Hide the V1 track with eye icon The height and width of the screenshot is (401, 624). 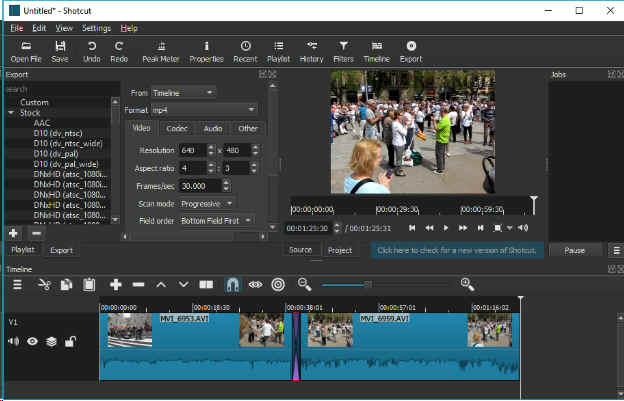coord(32,342)
